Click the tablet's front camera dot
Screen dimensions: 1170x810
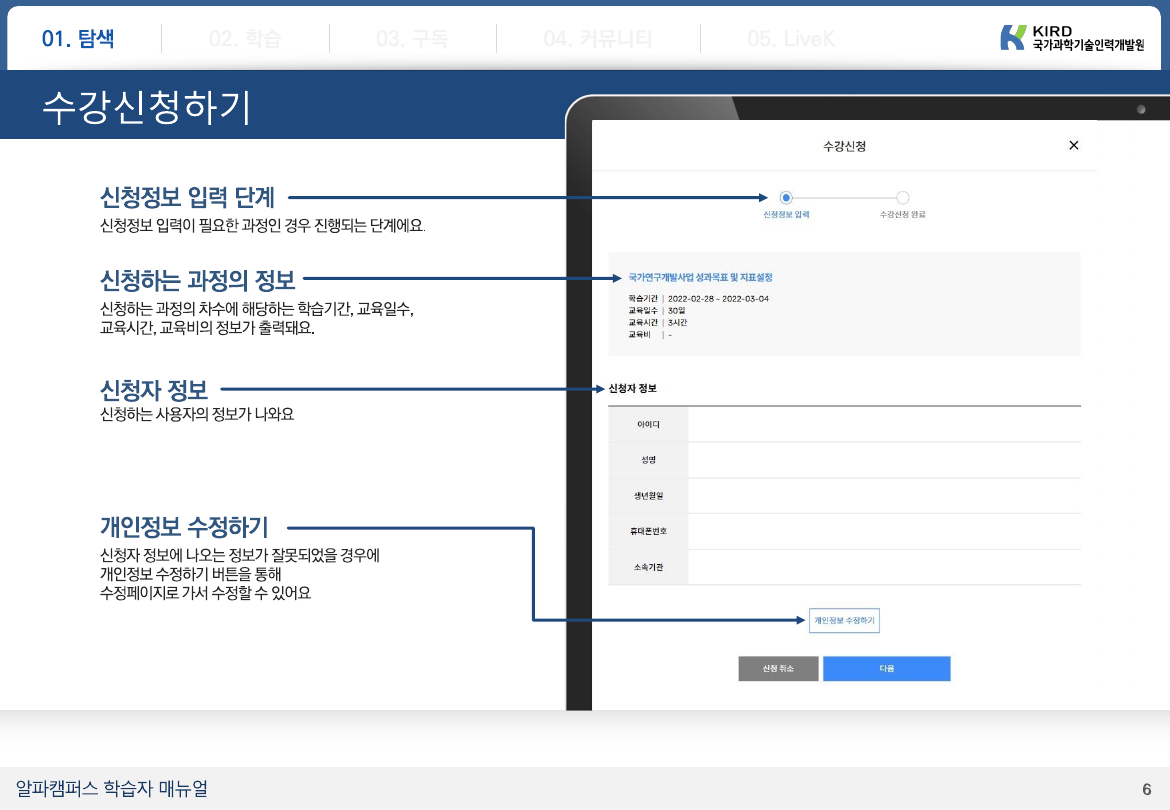pyautogui.click(x=1140, y=108)
